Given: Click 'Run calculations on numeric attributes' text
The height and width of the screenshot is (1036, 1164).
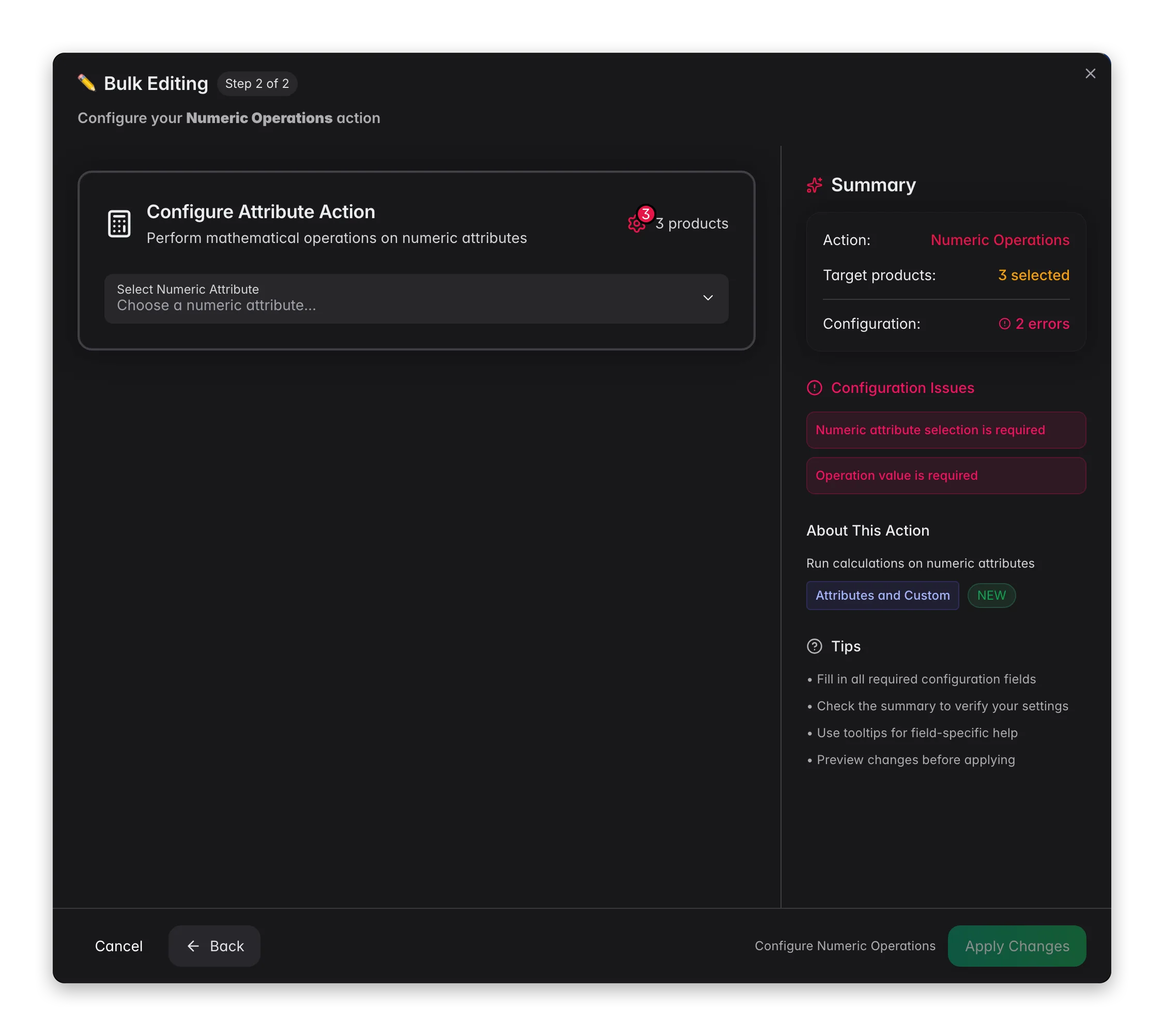Looking at the screenshot, I should [920, 563].
